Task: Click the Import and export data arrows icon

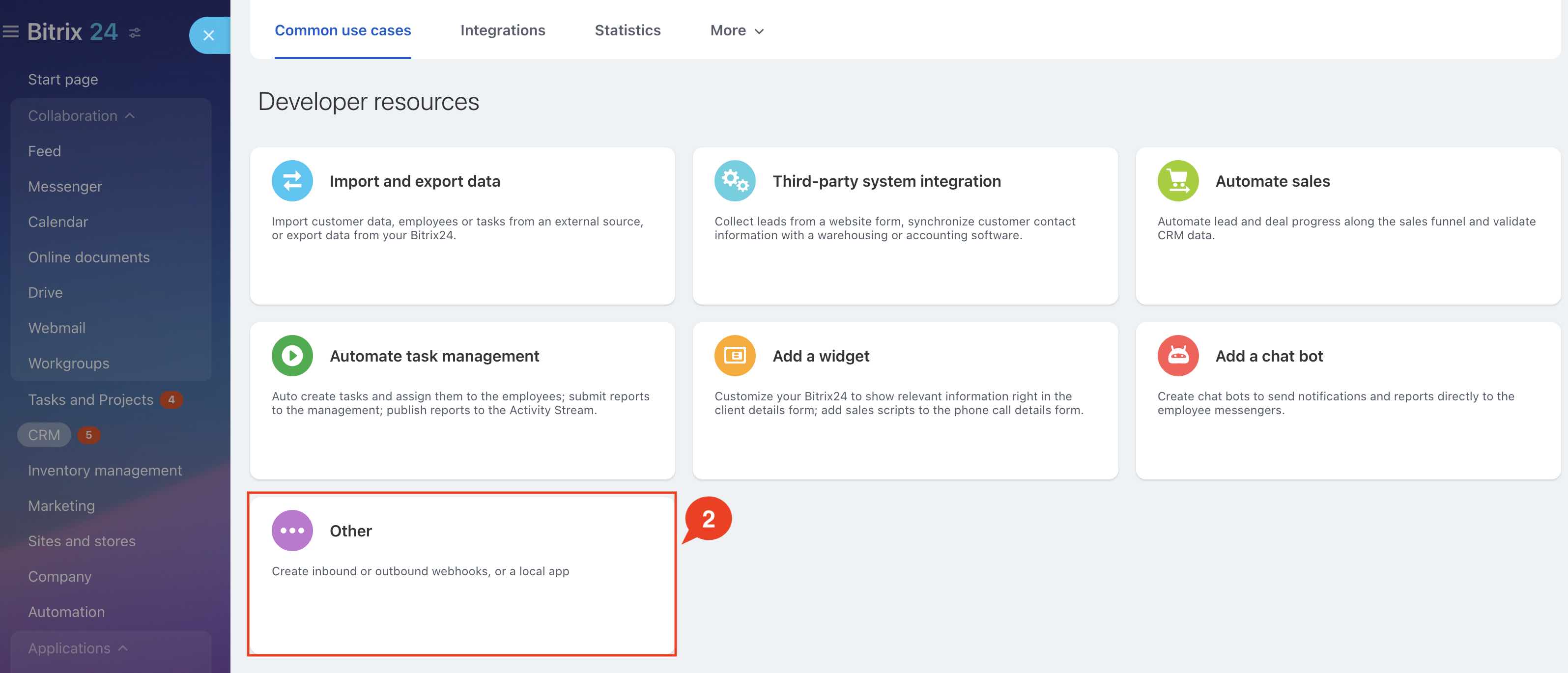Action: tap(292, 181)
